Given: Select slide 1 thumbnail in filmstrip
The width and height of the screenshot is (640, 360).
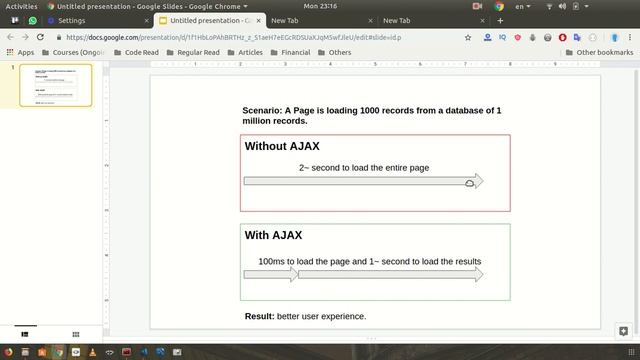Looking at the screenshot, I should click(56, 85).
